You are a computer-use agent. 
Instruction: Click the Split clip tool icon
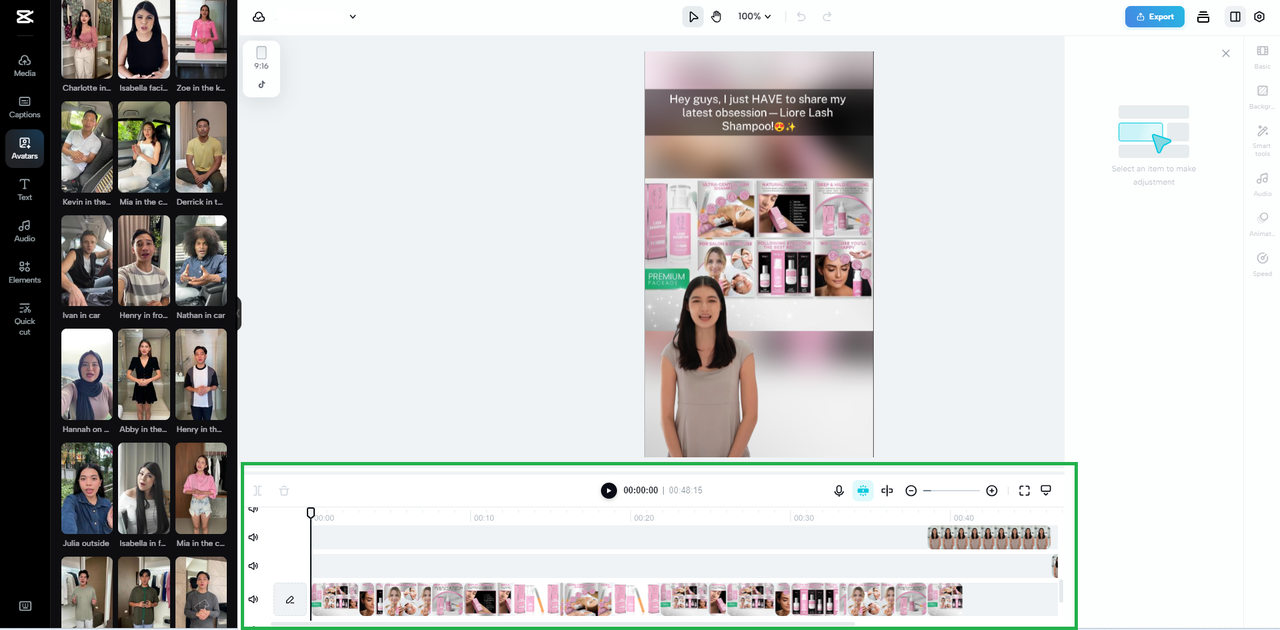[257, 490]
